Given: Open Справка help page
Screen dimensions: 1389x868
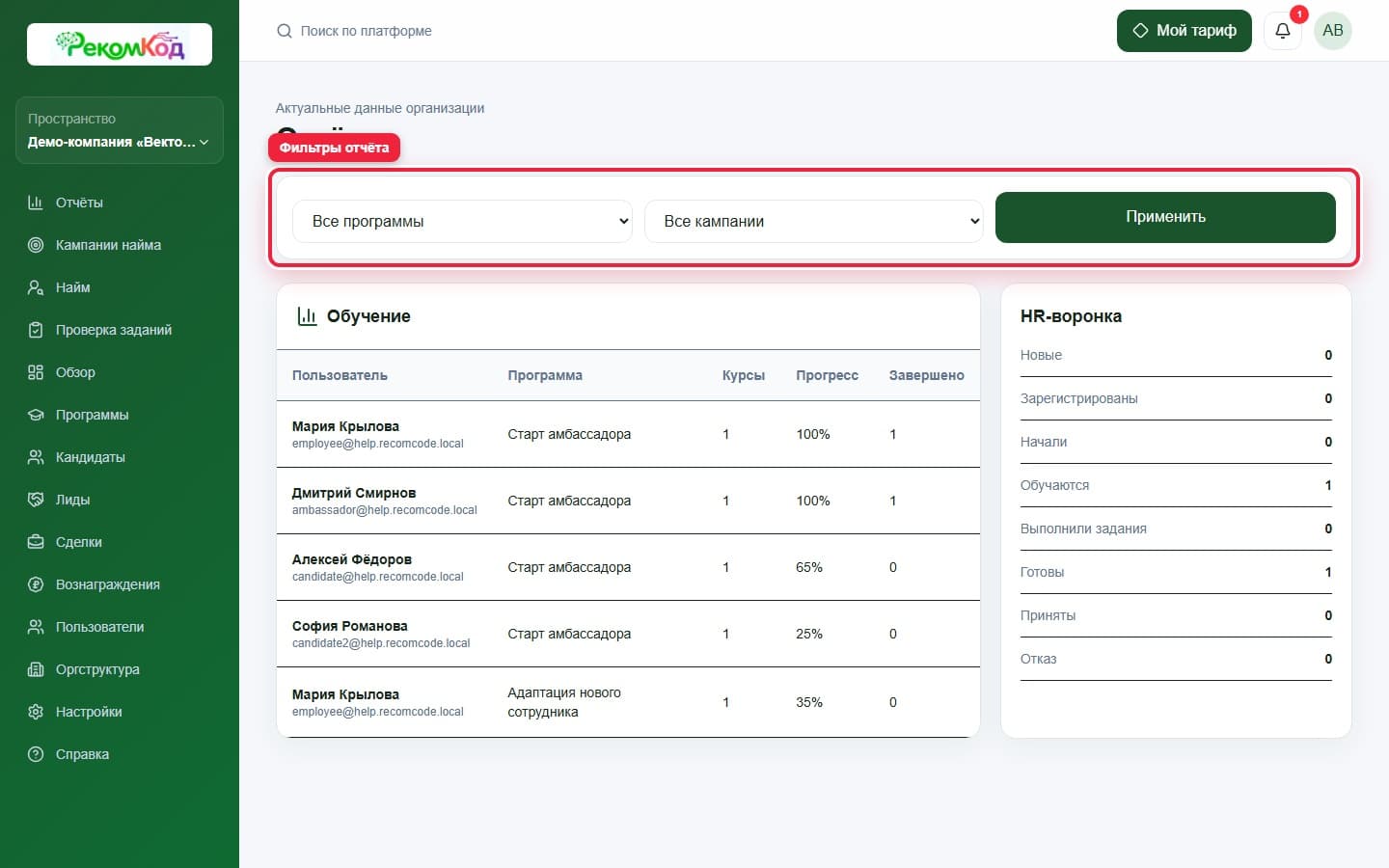Looking at the screenshot, I should point(120,754).
